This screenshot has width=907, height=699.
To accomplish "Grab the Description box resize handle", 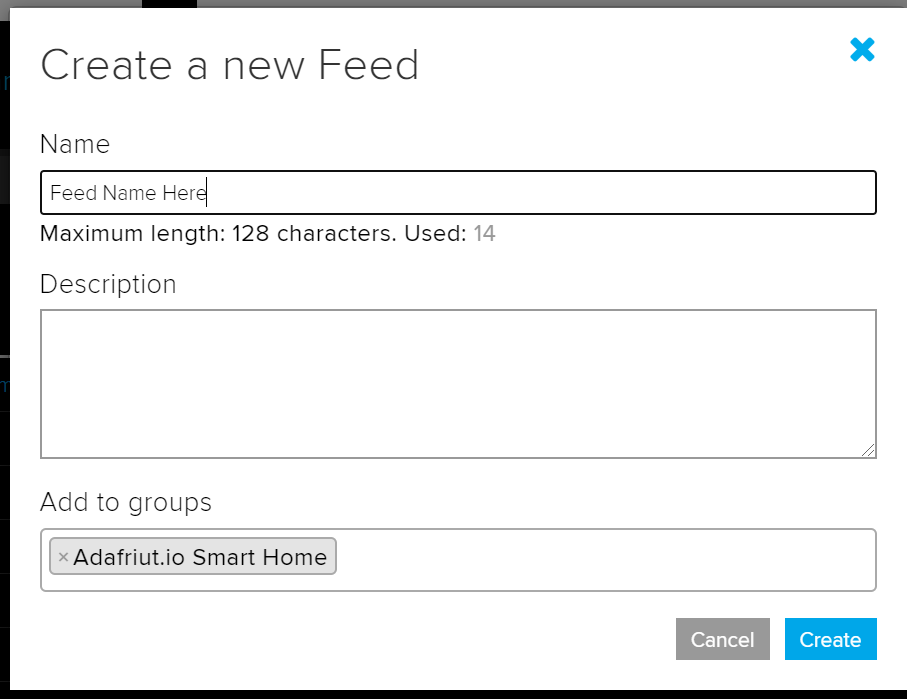I will (x=869, y=450).
